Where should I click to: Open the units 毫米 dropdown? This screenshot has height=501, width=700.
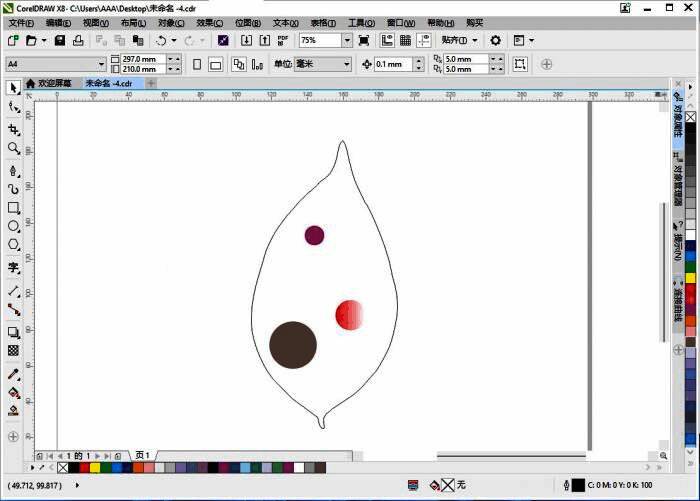point(346,64)
